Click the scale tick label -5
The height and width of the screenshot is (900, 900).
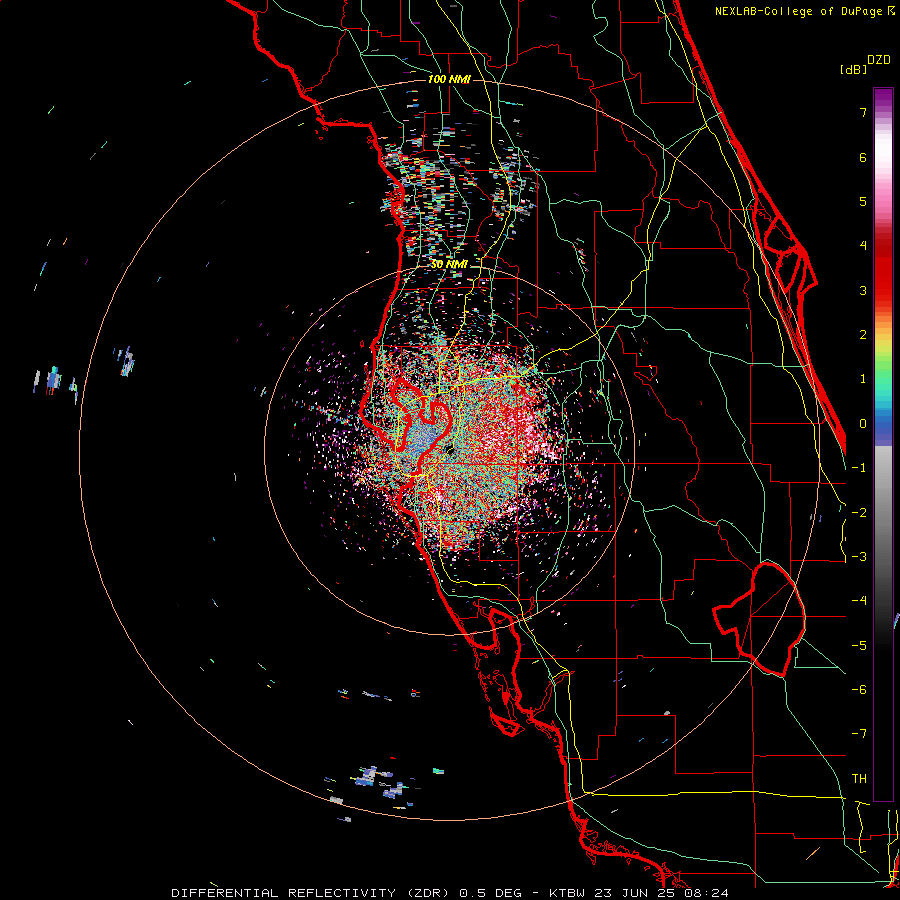pos(859,646)
